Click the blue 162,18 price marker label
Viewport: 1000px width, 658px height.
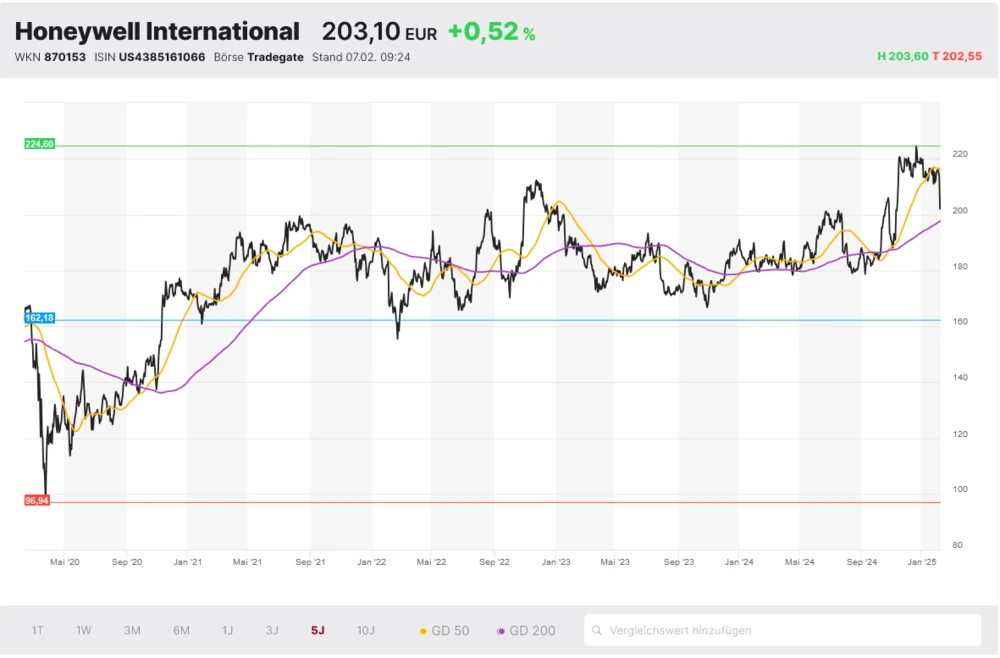click(39, 318)
